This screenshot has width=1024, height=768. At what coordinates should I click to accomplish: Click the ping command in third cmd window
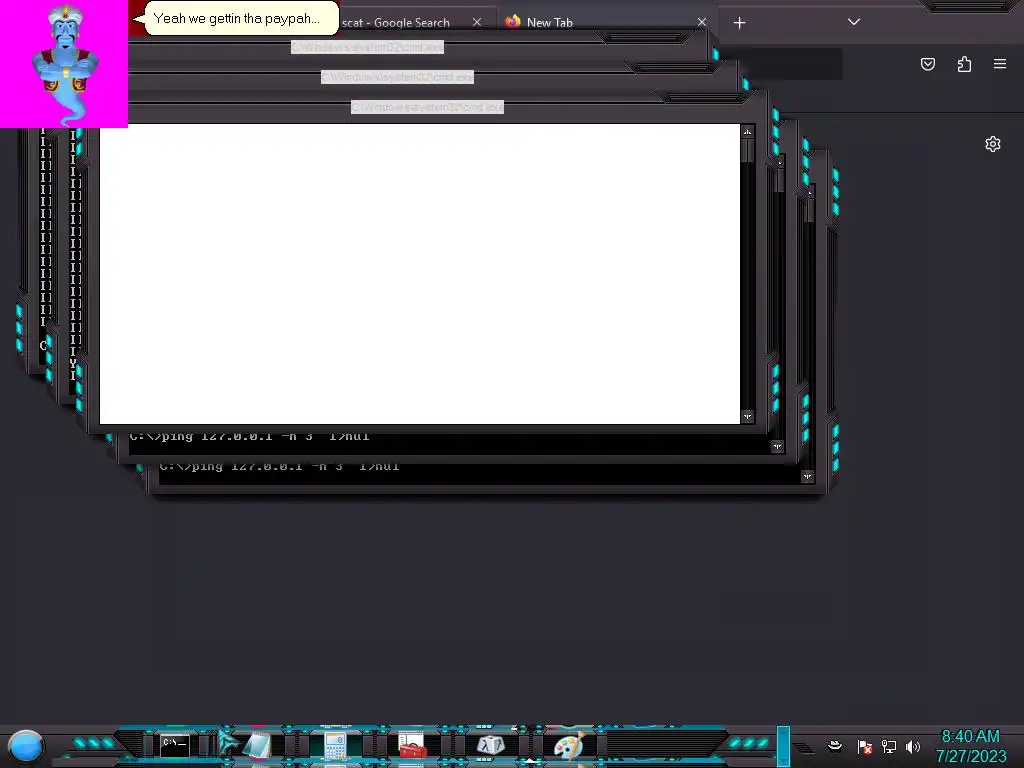tap(280, 467)
